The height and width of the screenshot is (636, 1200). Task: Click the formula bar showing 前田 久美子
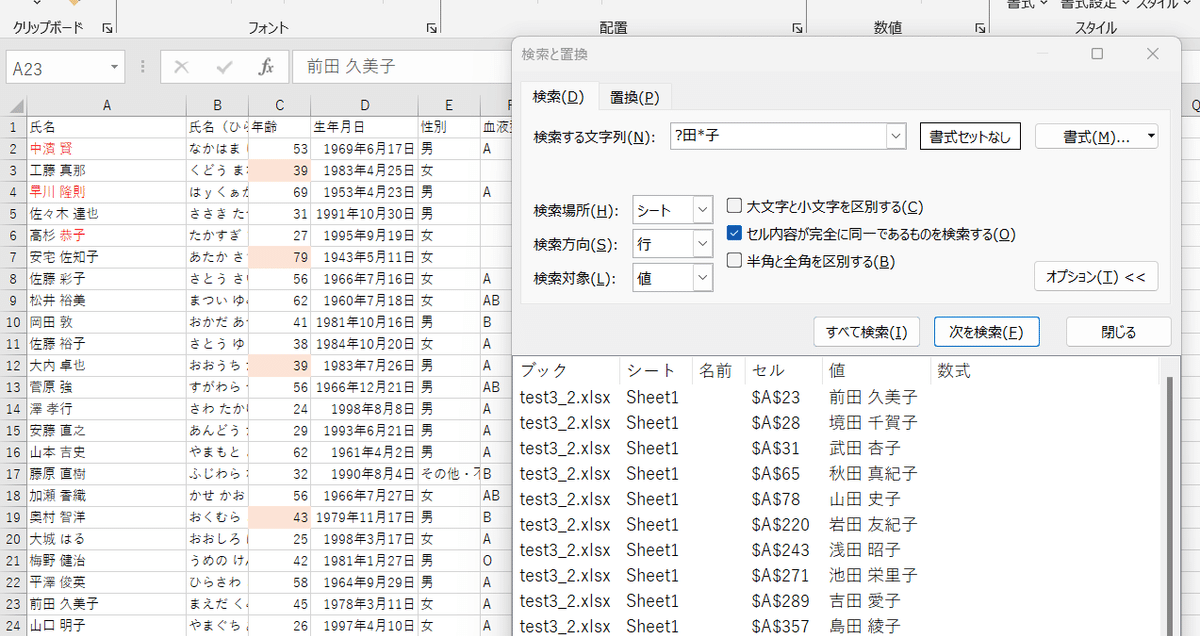pyautogui.click(x=400, y=67)
